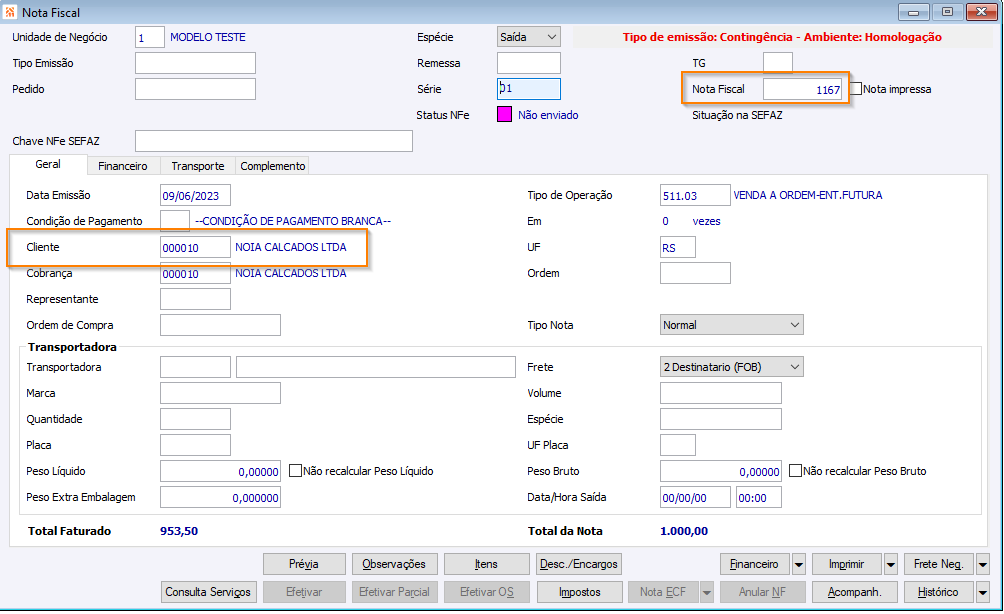This screenshot has height=614, width=1004.
Task: Enable Não recalcular Peso Bruto checkbox
Action: [x=795, y=471]
